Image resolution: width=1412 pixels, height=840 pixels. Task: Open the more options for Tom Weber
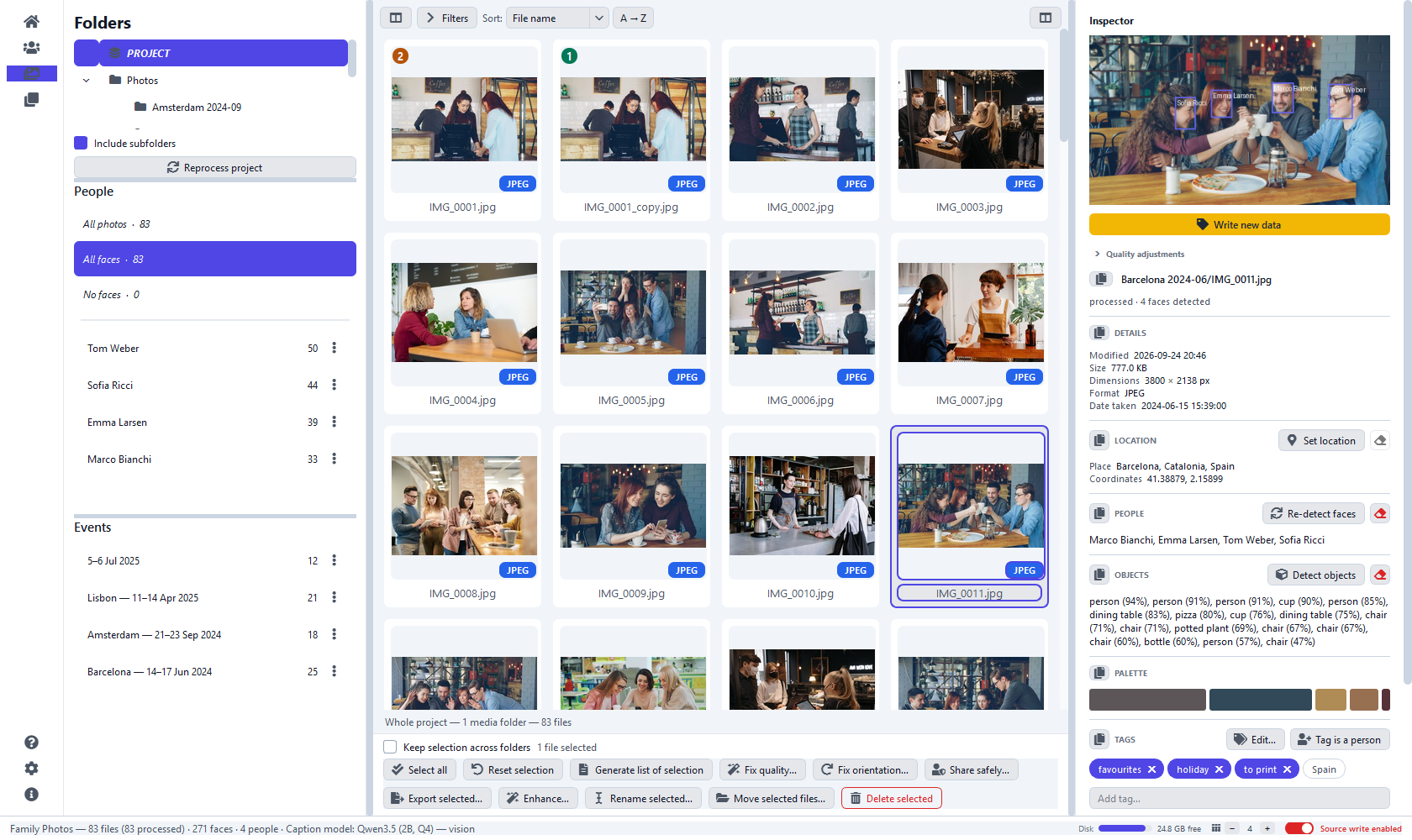coord(334,349)
